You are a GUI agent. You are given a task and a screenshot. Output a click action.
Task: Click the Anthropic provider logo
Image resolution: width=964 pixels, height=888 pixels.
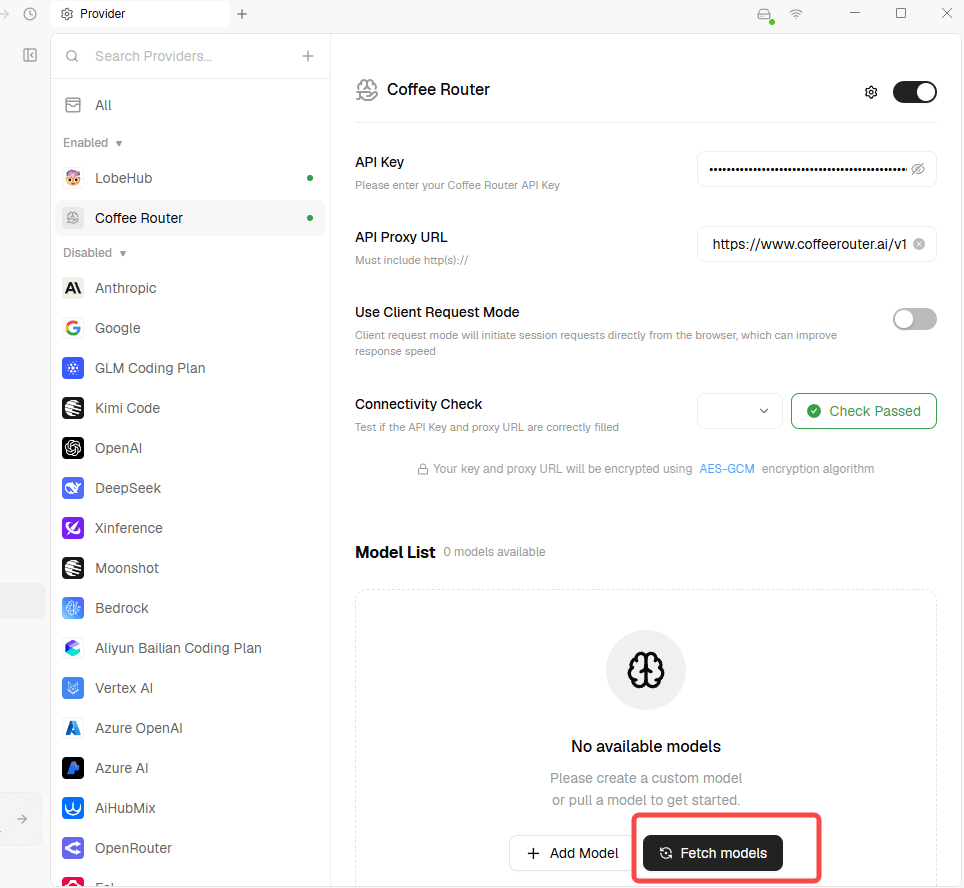coord(73,288)
